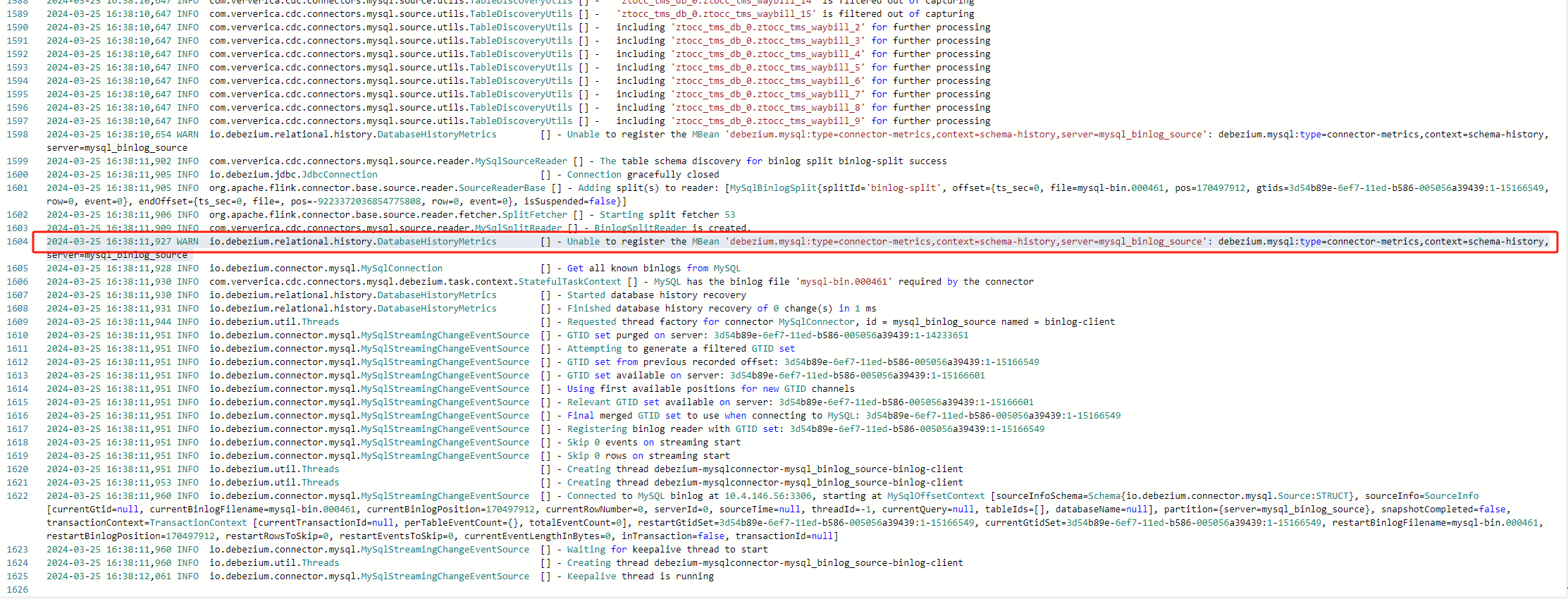Screen dimensions: 1568x599
Task: Click 'Skip 0 events on streaming start'
Action: (x=654, y=443)
